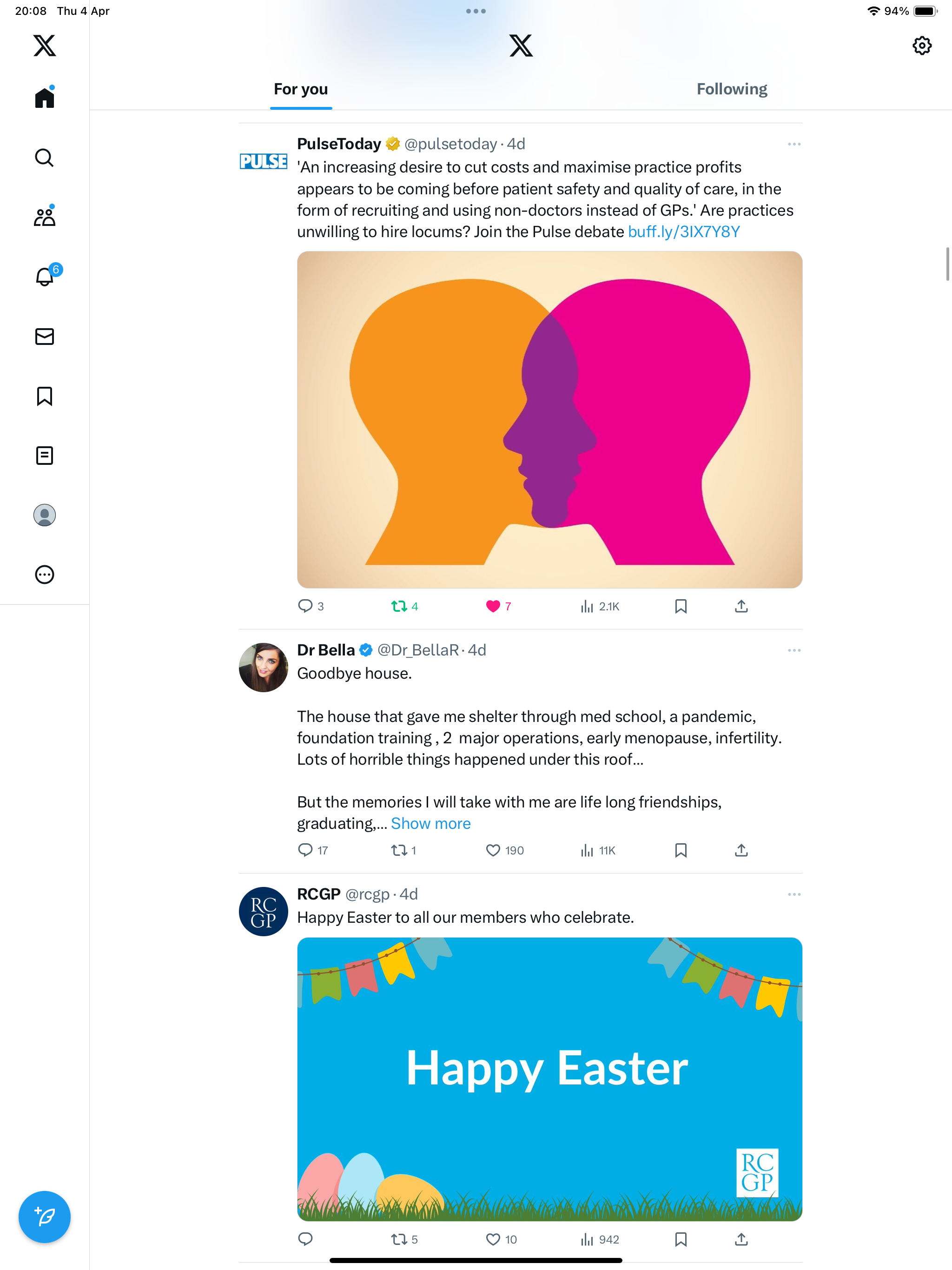Open more options on PulseToday post
The width and height of the screenshot is (952, 1270).
794,144
